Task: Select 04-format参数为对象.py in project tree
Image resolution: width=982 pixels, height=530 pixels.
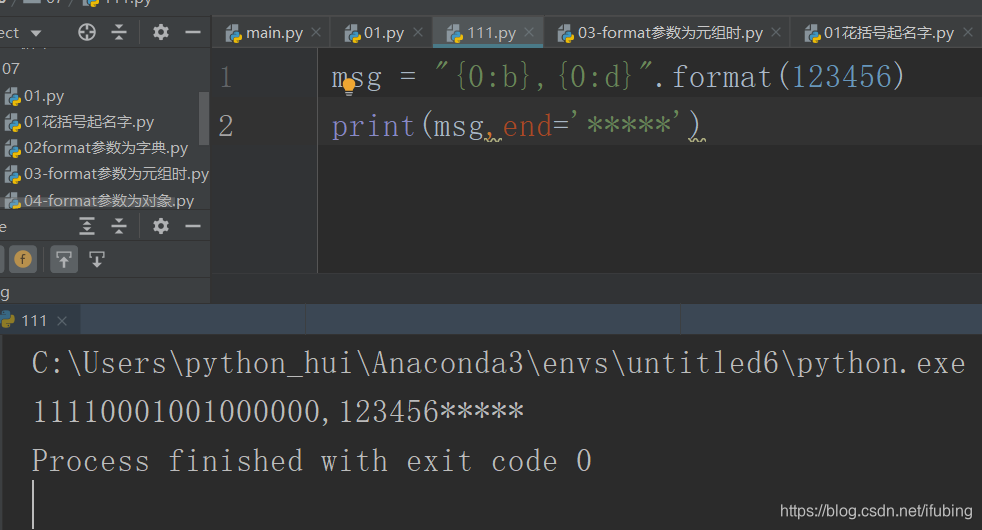Action: 109,200
